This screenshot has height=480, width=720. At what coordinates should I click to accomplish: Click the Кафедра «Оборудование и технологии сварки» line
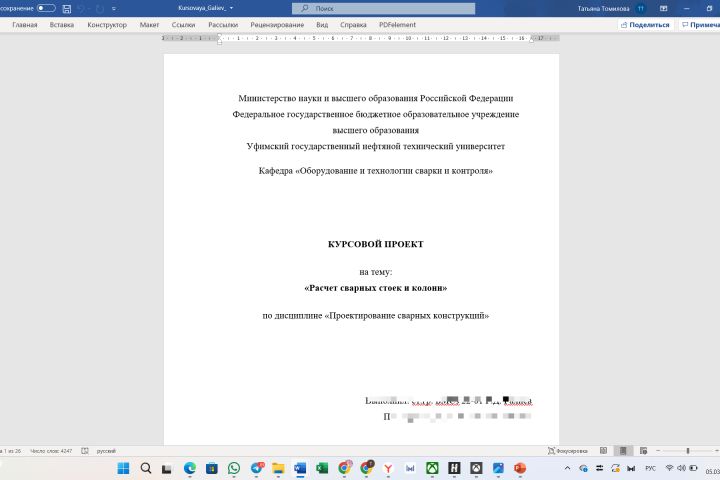376,171
